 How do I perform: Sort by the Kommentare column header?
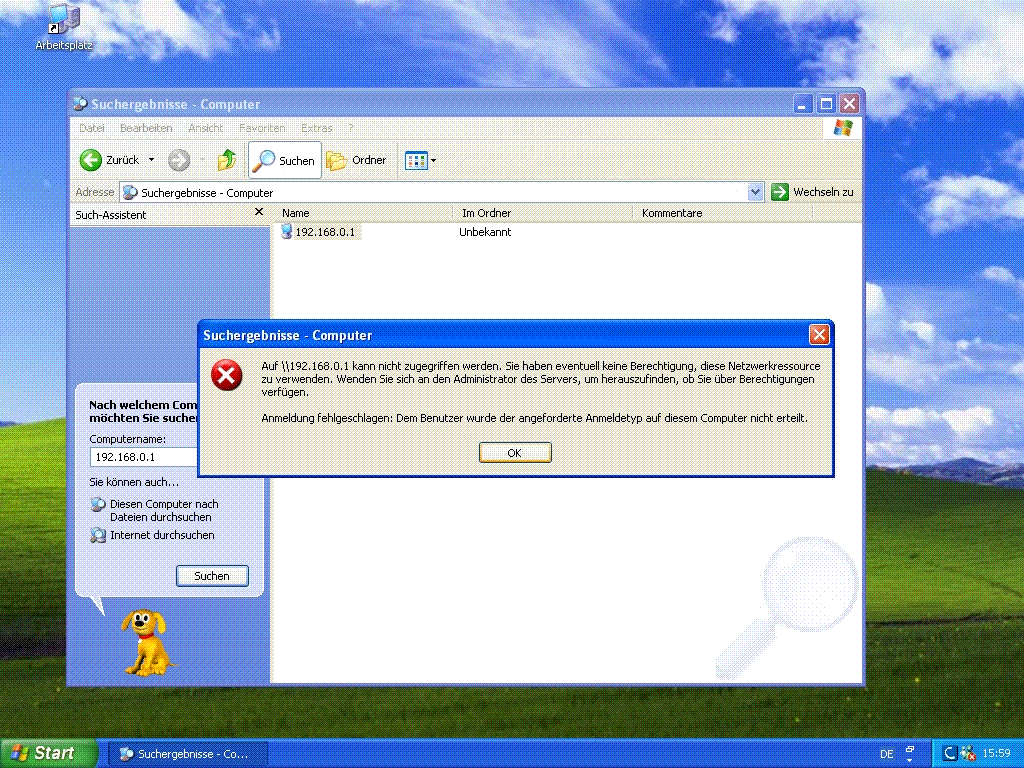point(723,213)
